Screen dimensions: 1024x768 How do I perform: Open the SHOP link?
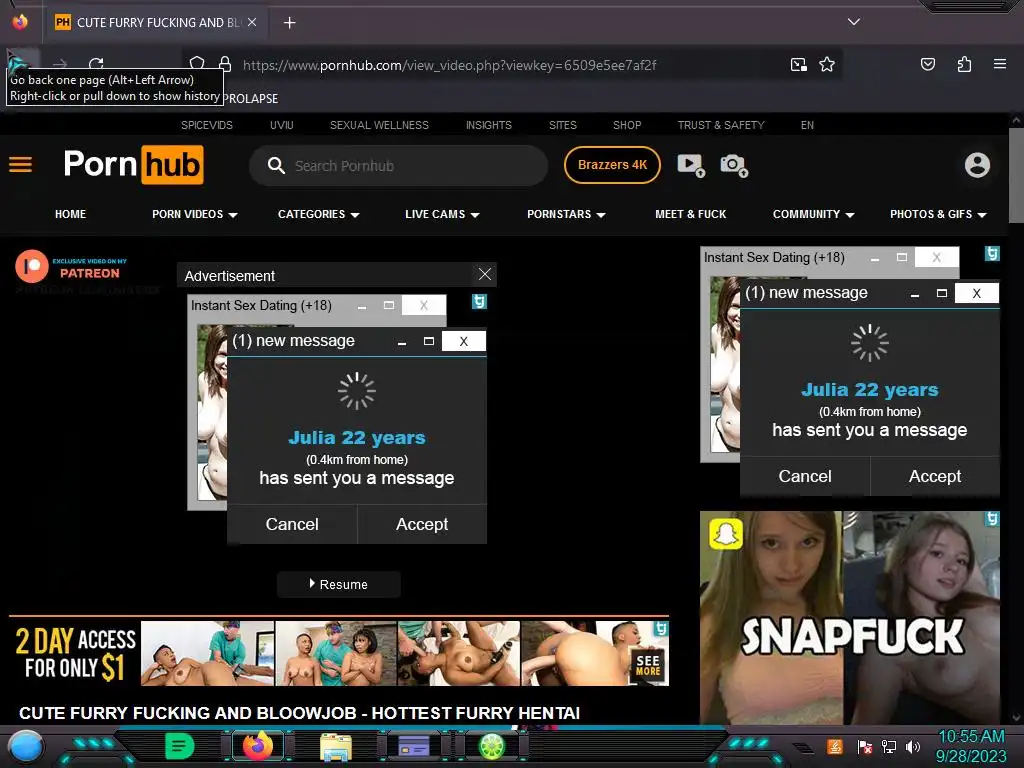coord(627,125)
